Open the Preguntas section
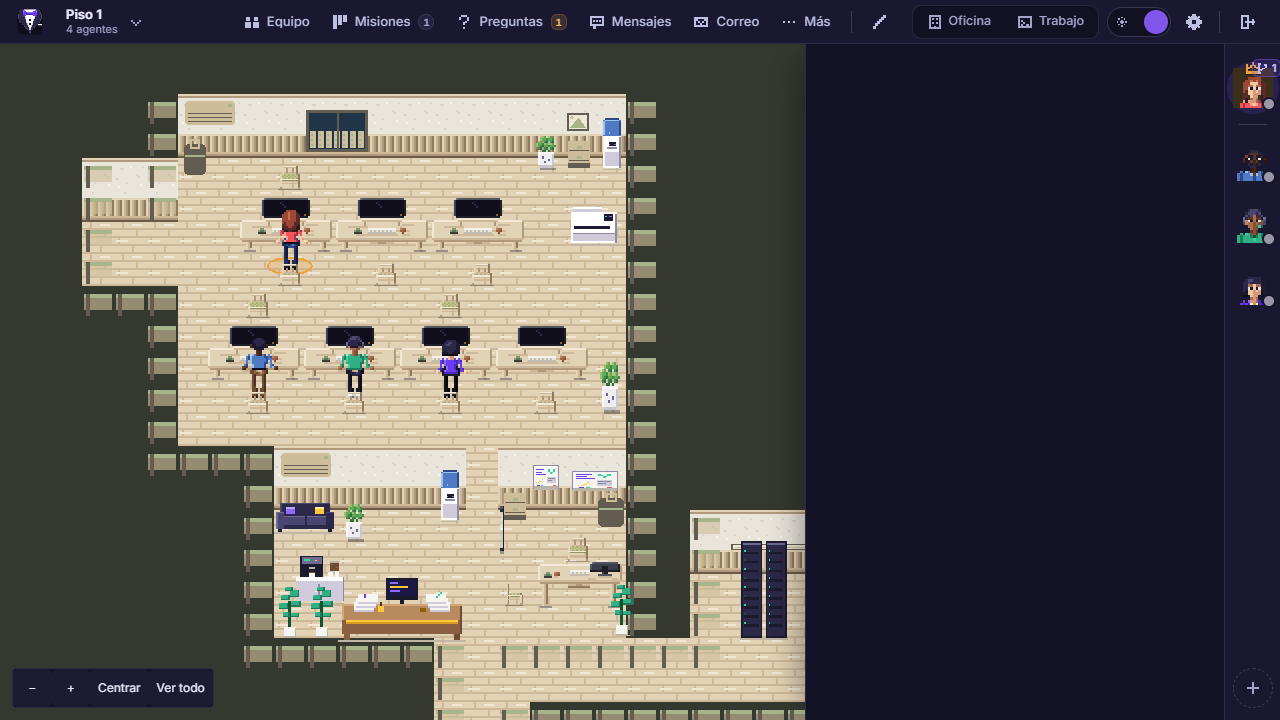Viewport: 1280px width, 720px height. tap(511, 22)
